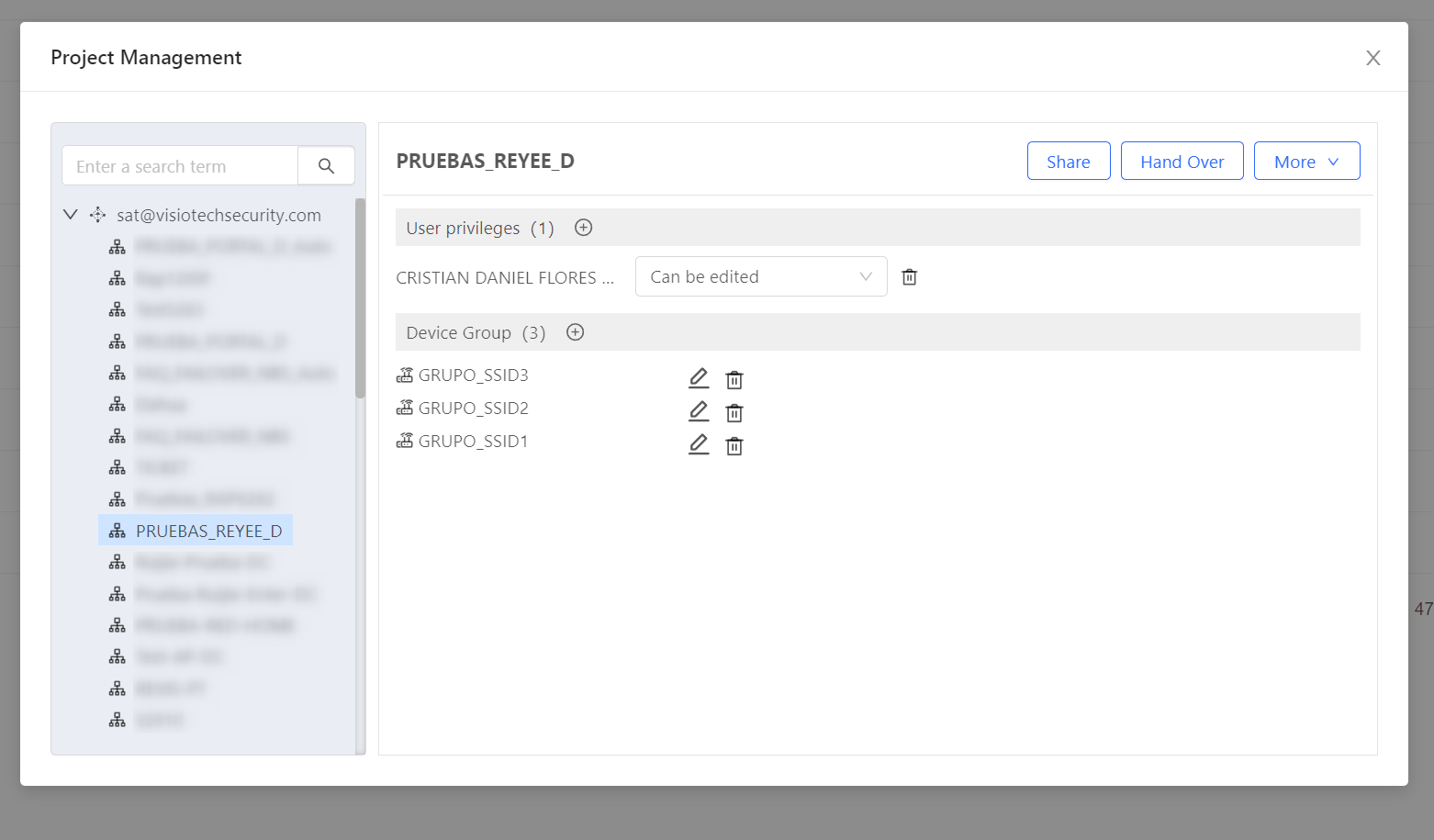
Task: Click the project tree scrollbar
Action: pos(360,298)
